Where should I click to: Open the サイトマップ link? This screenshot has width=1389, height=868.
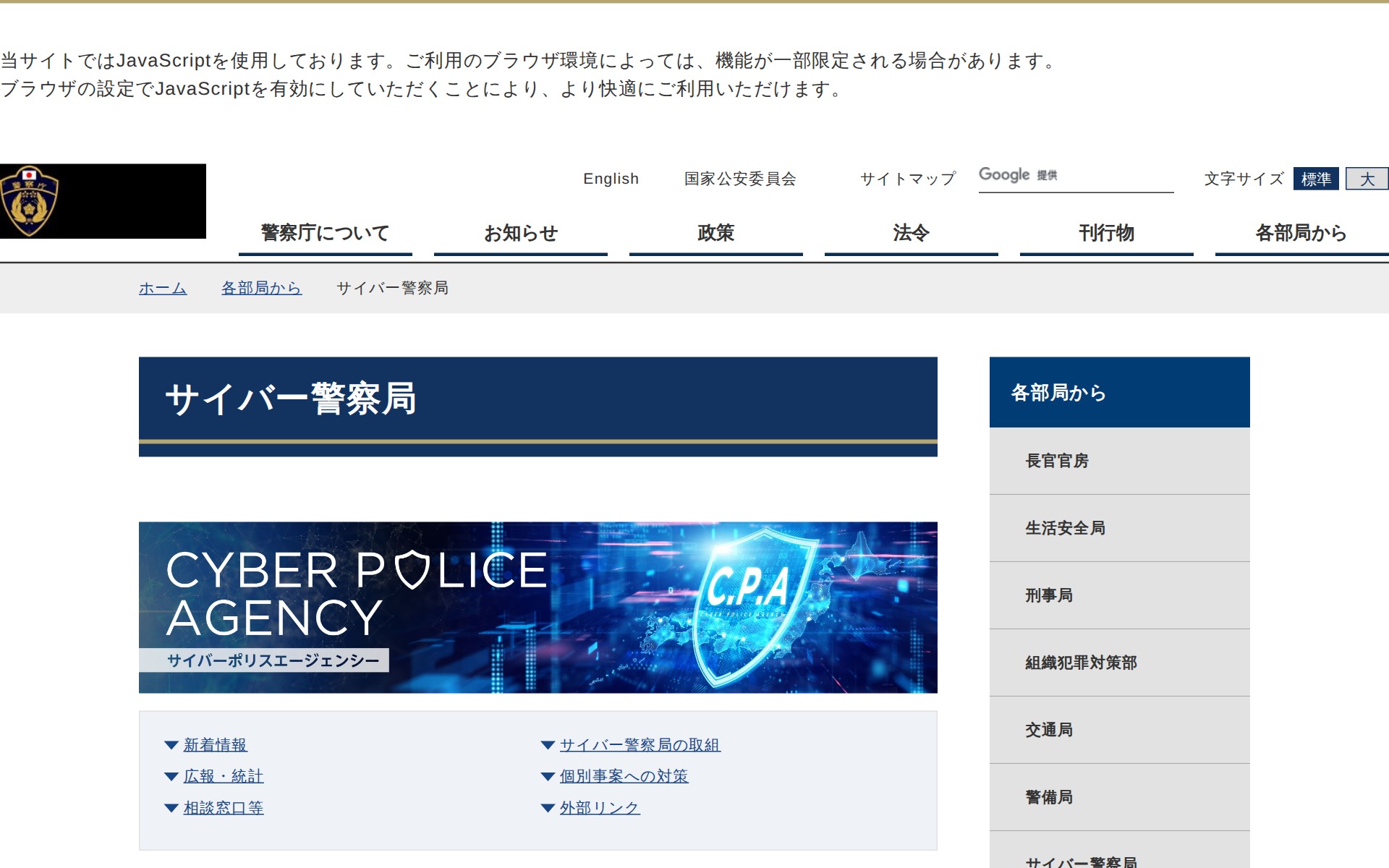(908, 179)
